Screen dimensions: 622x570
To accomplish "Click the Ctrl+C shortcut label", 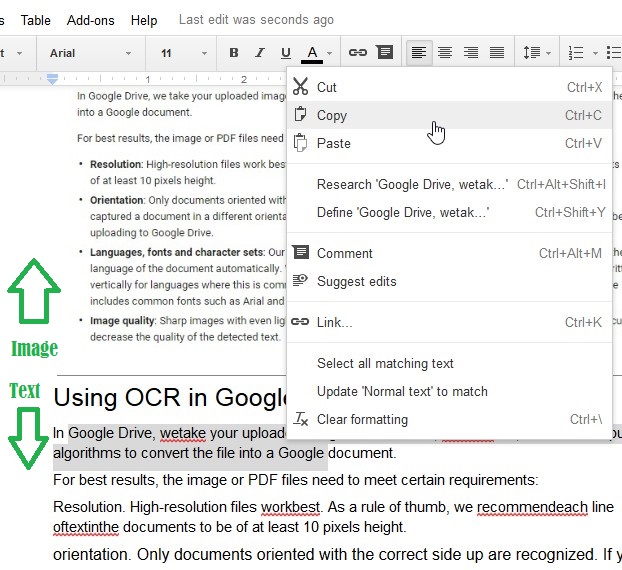I will point(583,115).
